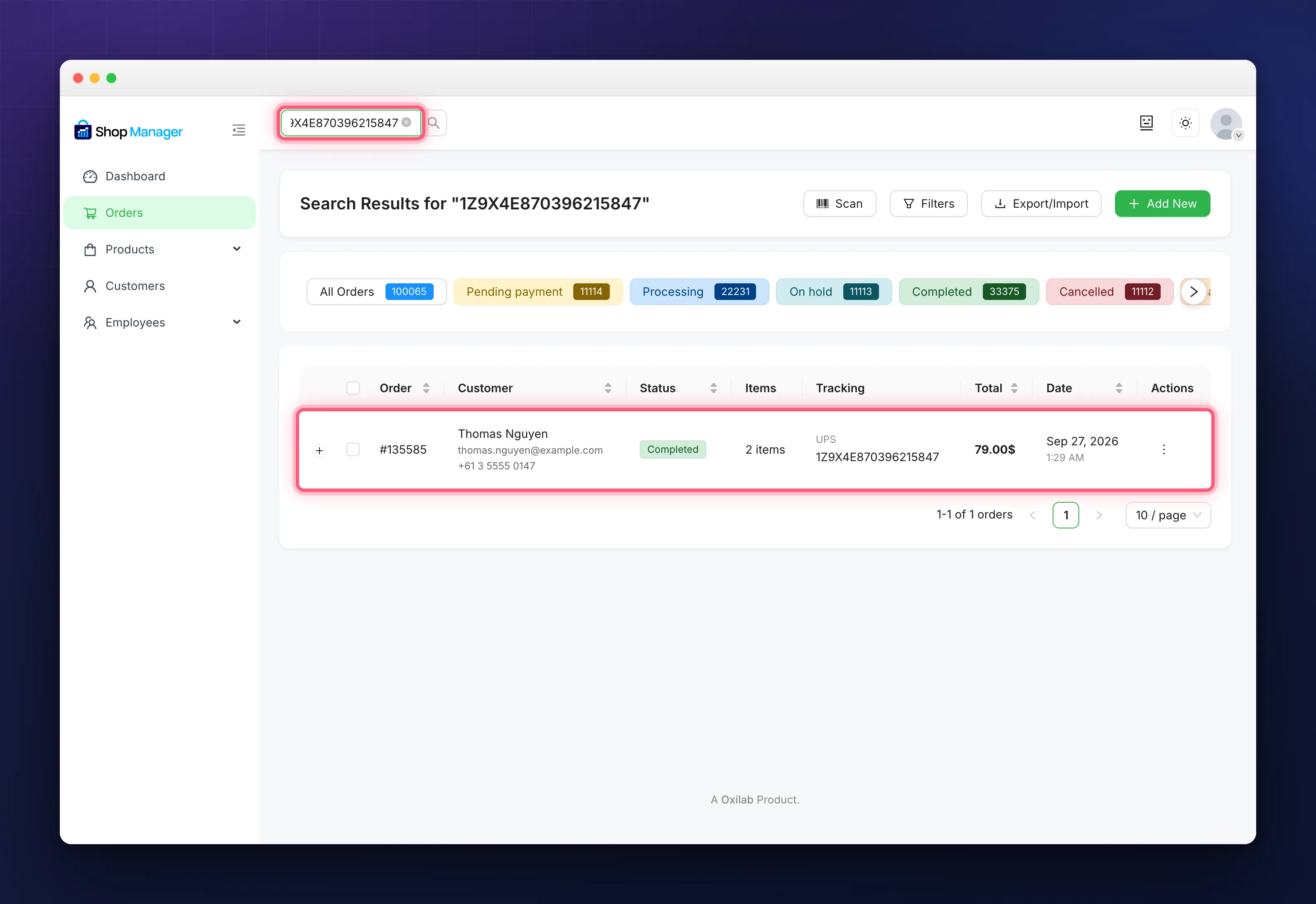Click the Export/Import button
This screenshot has width=1316, height=904.
1041,203
